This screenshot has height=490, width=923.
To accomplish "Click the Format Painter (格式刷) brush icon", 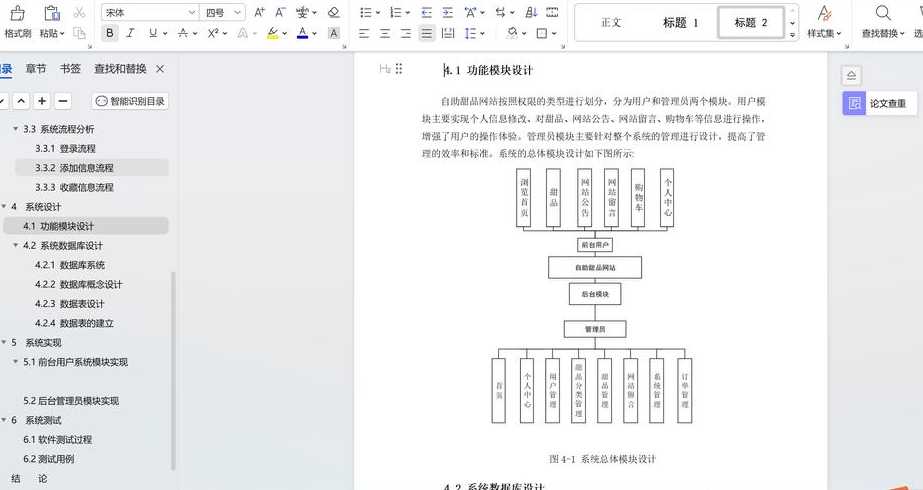I will coord(18,13).
